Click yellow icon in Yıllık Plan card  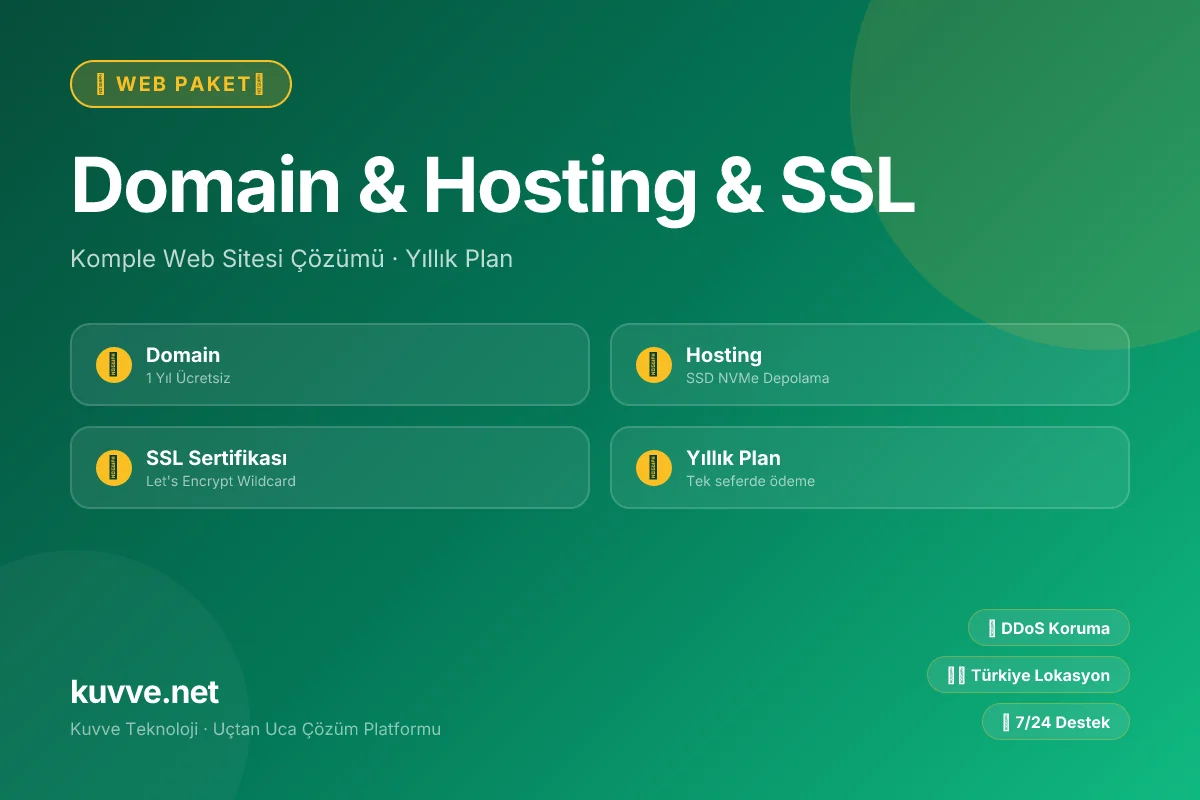pyautogui.click(x=654, y=468)
